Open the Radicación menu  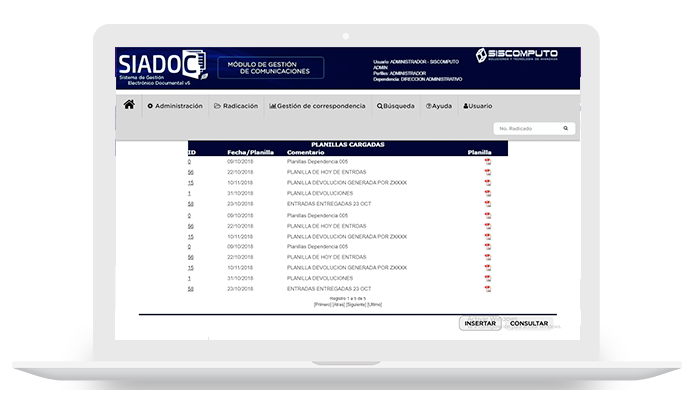coord(236,106)
